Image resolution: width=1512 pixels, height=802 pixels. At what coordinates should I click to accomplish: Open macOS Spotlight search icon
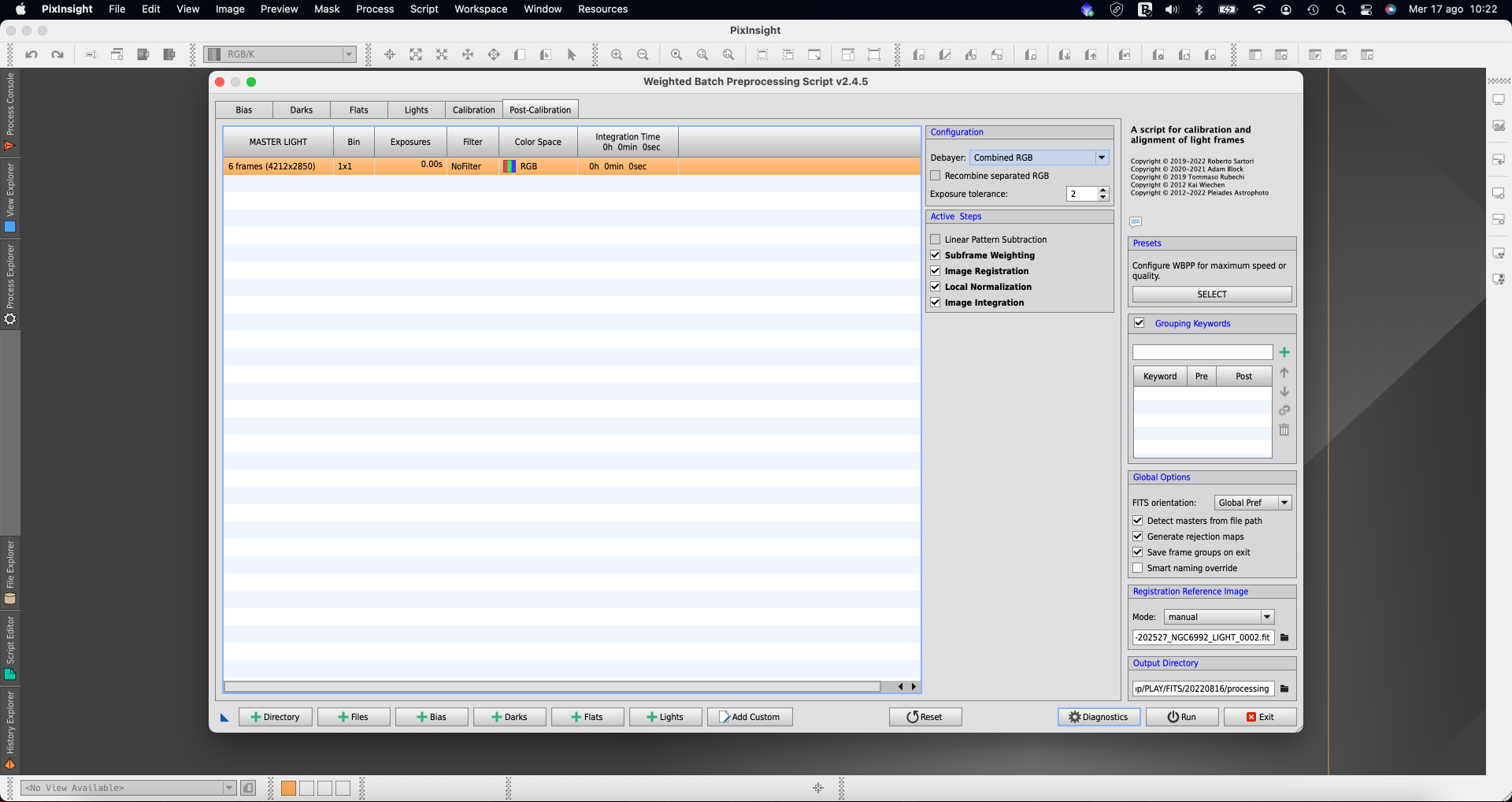coord(1340,9)
